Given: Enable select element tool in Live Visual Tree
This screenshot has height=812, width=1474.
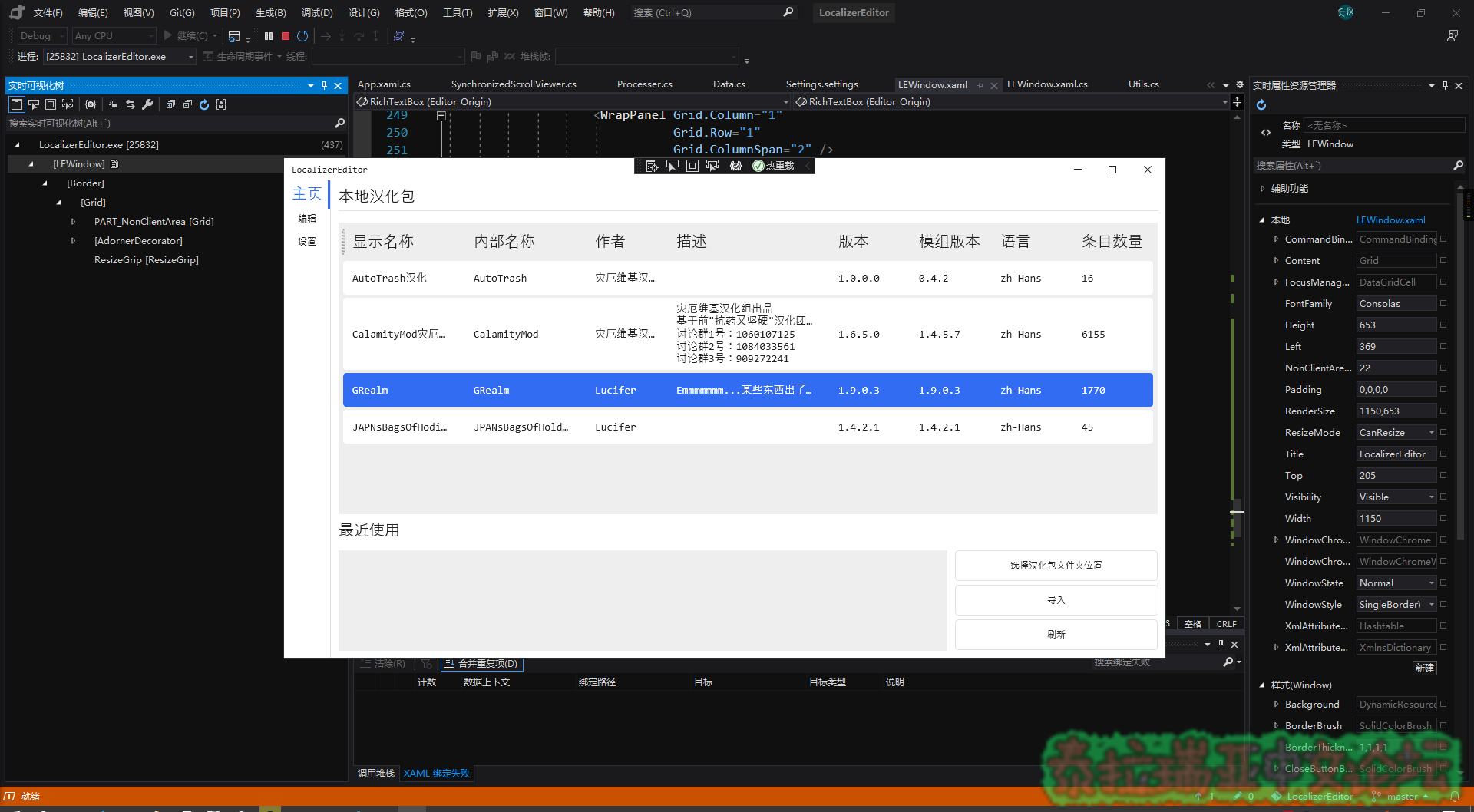Looking at the screenshot, I should (x=34, y=104).
